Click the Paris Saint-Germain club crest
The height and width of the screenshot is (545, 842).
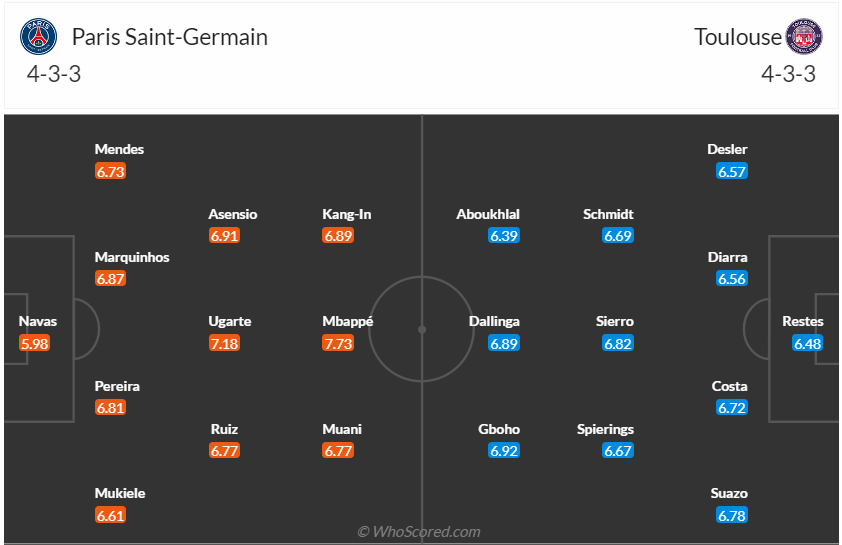pyautogui.click(x=40, y=37)
